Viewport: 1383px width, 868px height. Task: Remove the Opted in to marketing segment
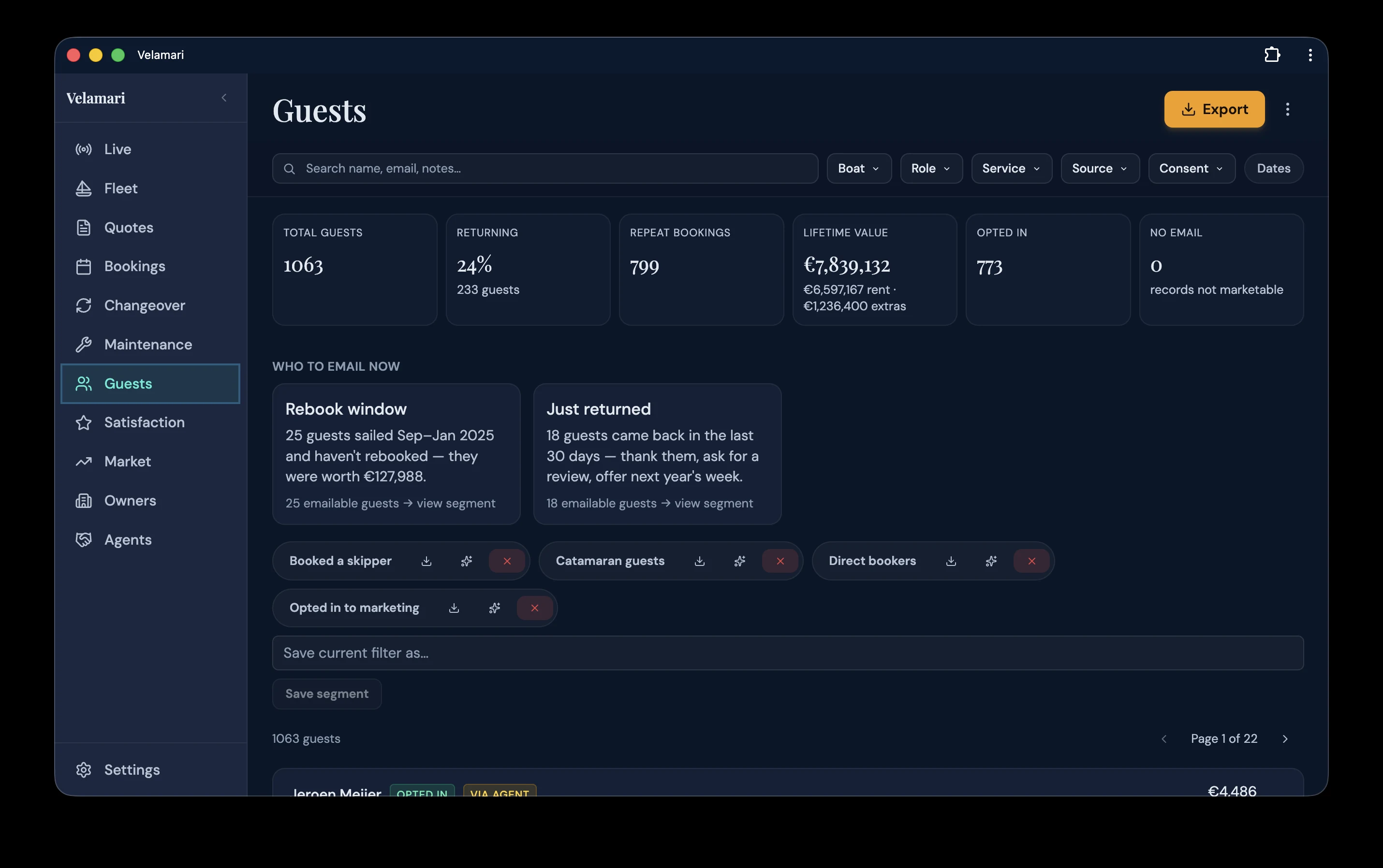click(535, 608)
